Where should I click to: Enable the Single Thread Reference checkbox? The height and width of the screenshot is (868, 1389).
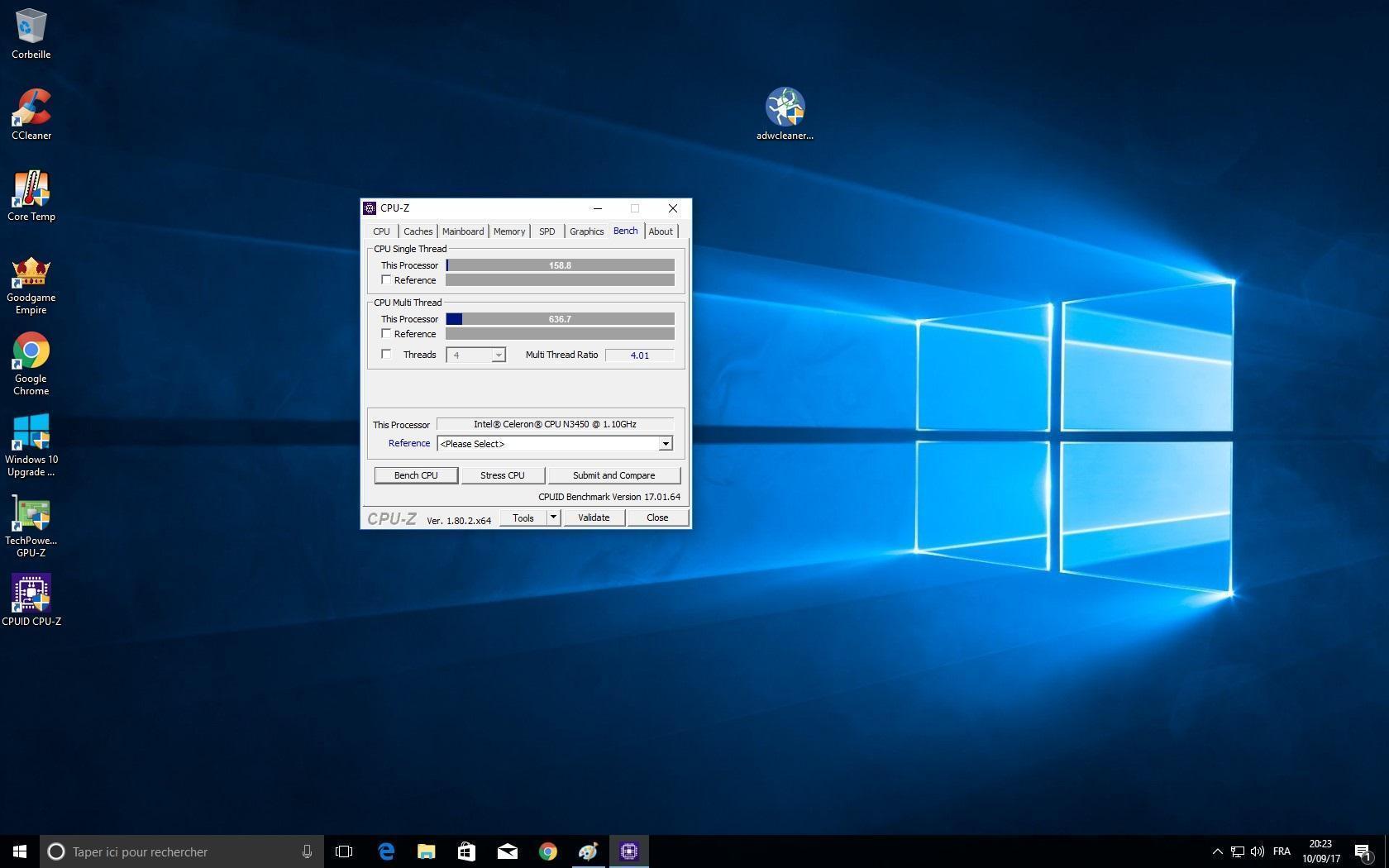[x=386, y=280]
